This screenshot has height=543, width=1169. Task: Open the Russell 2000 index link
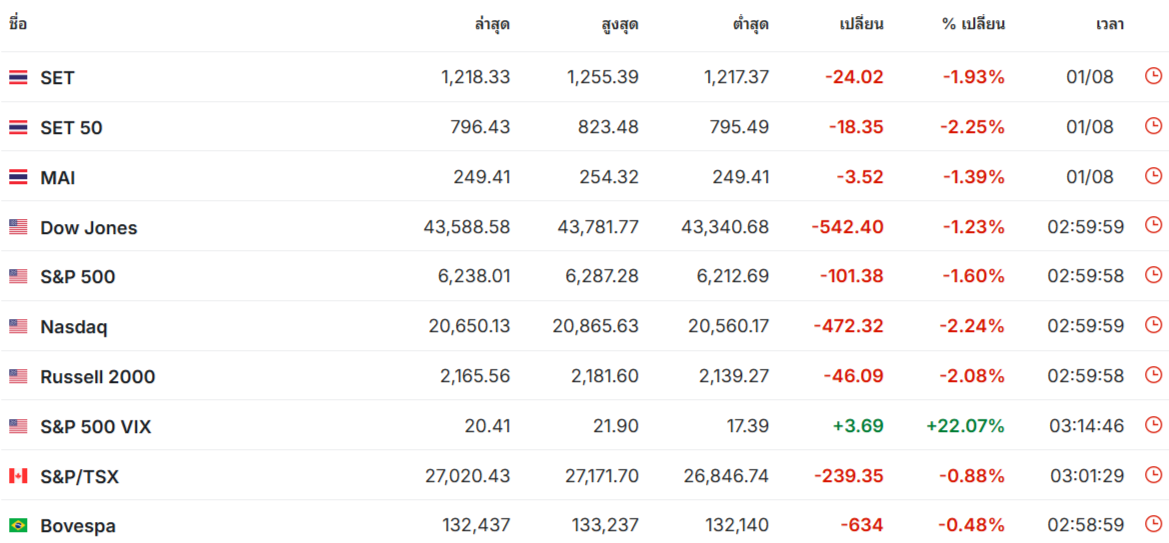98,377
